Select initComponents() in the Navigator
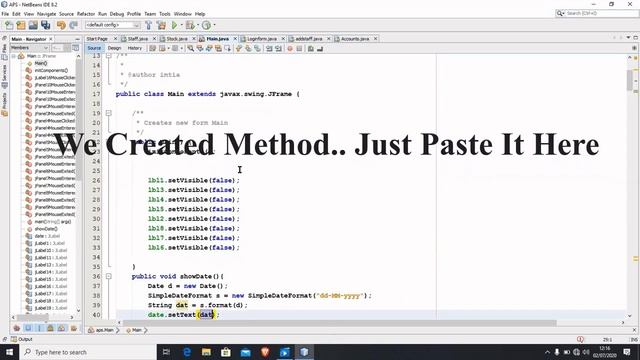 (x=51, y=71)
